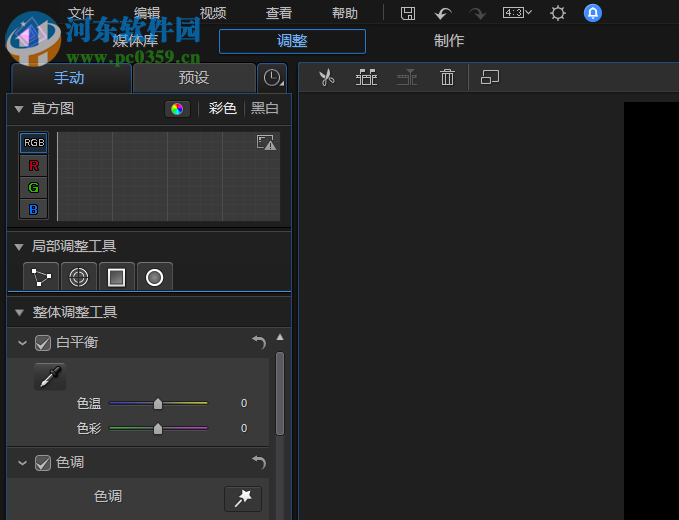
Task: Toggle the 色调 checkbox
Action: 43,463
